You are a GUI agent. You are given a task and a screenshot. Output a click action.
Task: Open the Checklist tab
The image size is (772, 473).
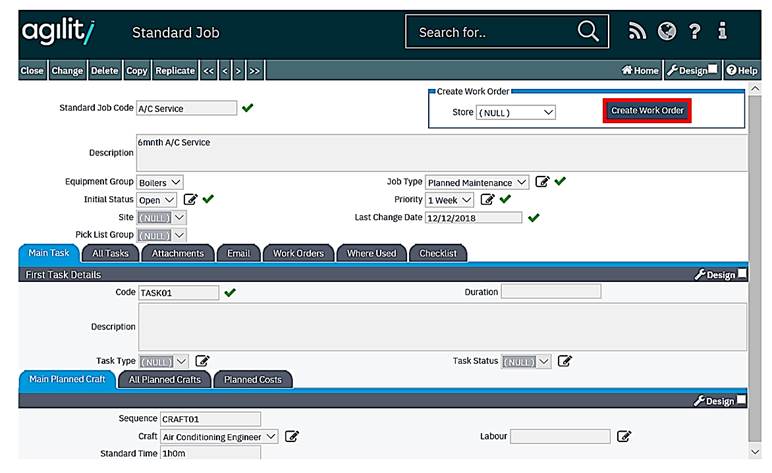[437, 254]
